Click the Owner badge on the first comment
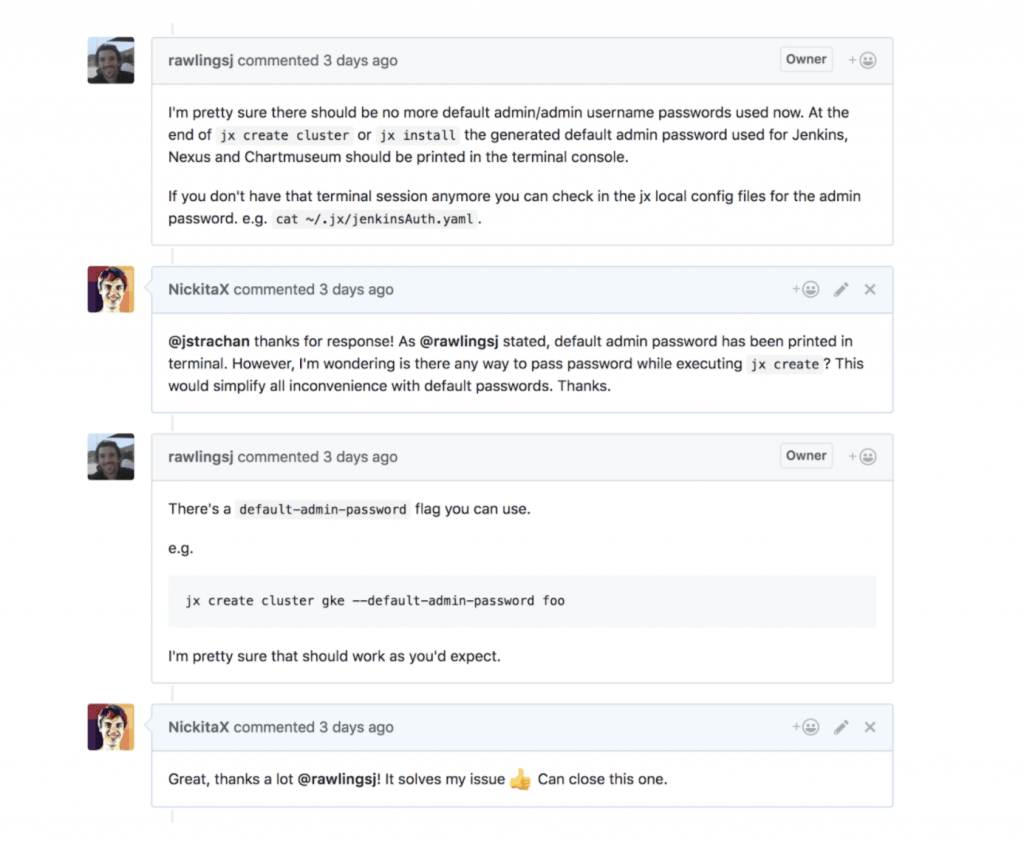1024x844 pixels. click(x=806, y=59)
